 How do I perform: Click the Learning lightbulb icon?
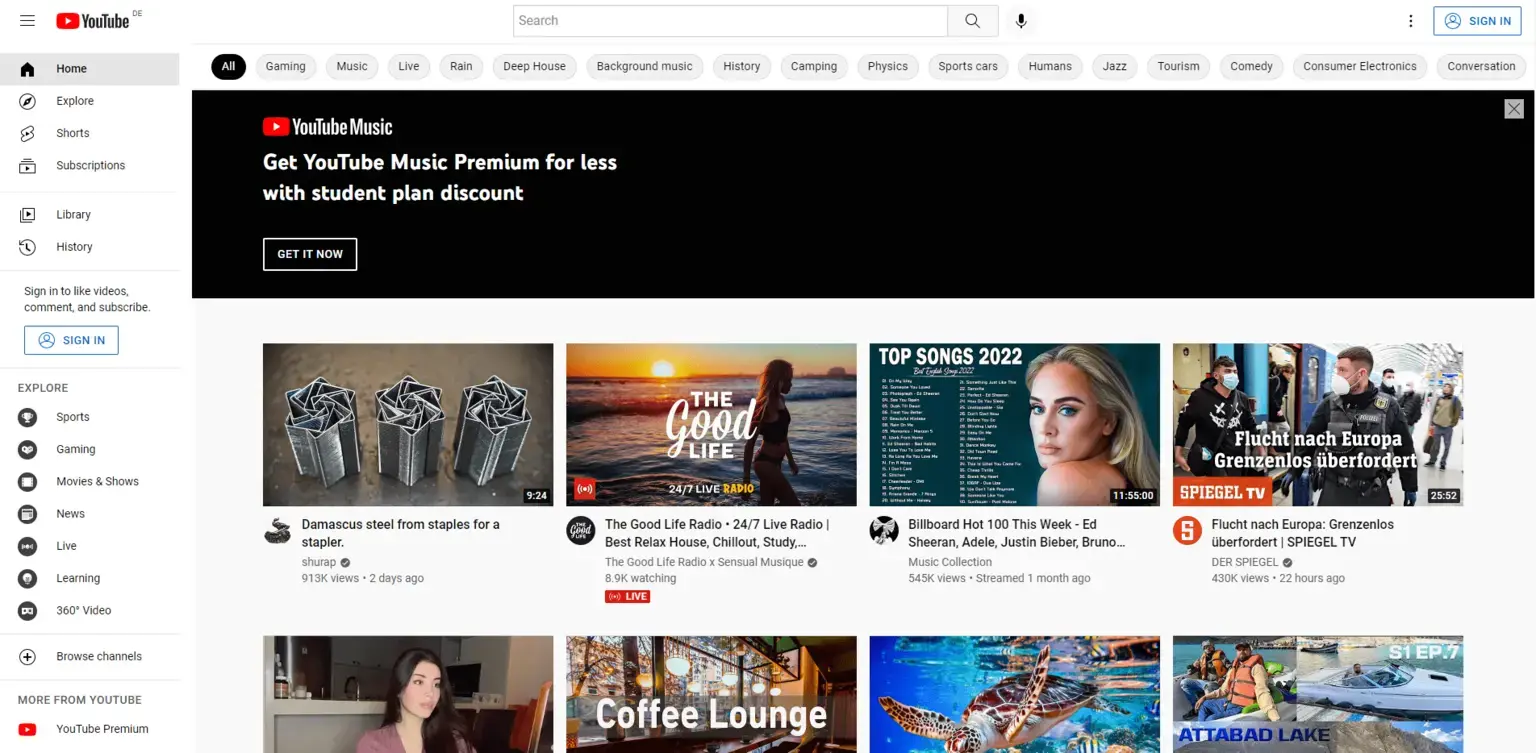point(27,578)
